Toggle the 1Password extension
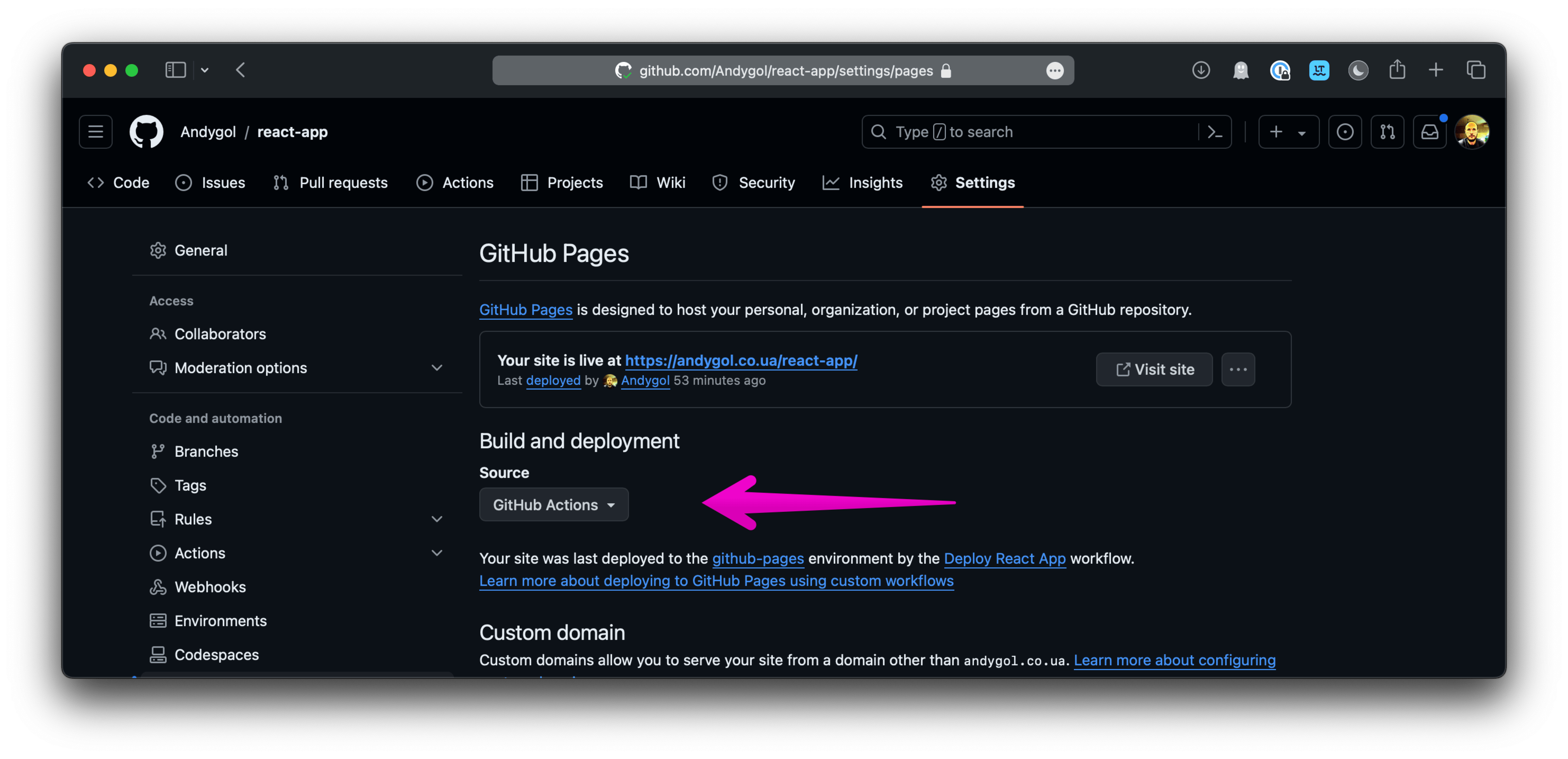This screenshot has height=759, width=1568. click(1280, 70)
